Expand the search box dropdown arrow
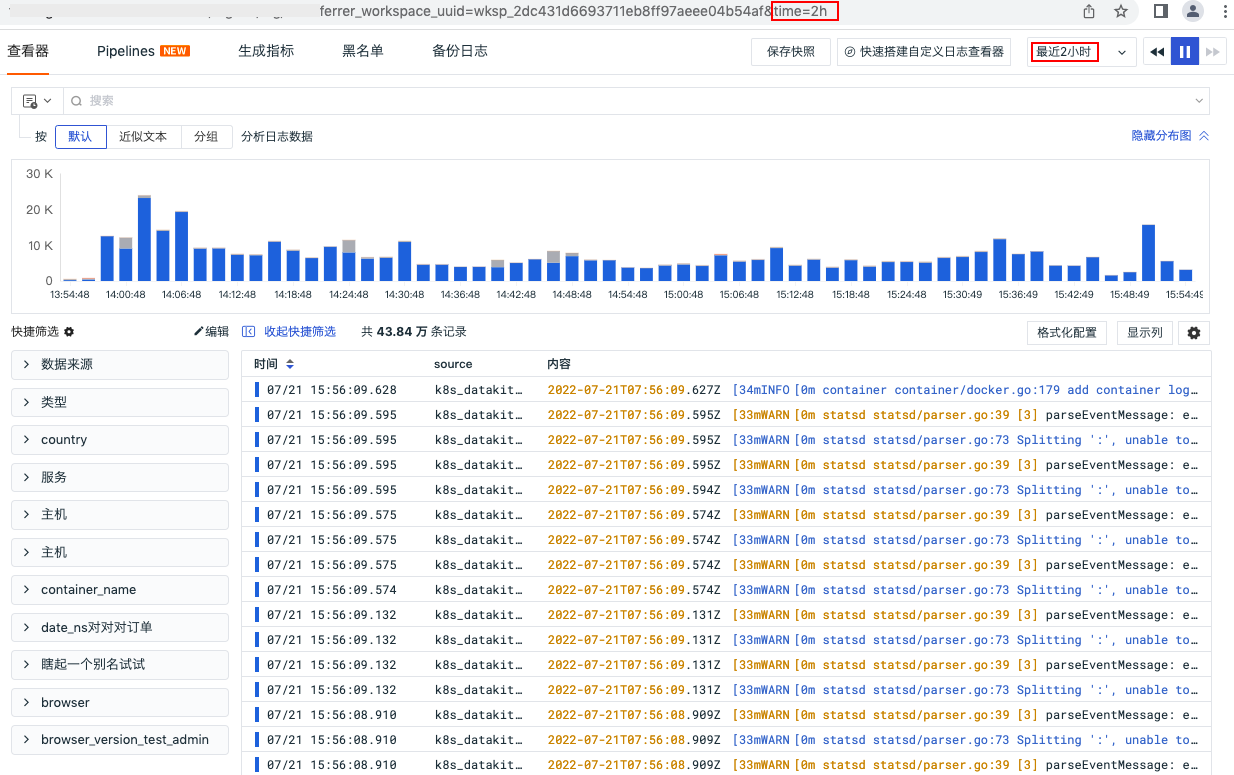1234x775 pixels. (x=1199, y=101)
